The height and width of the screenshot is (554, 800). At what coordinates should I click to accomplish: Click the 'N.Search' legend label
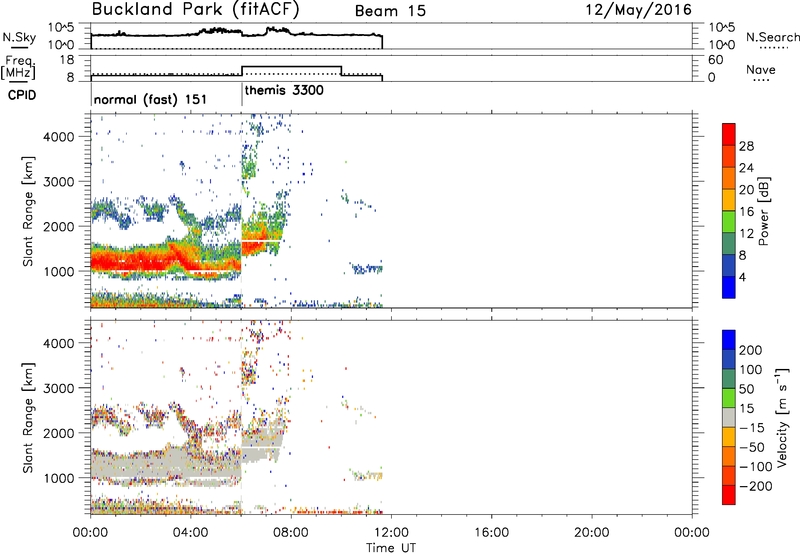click(772, 37)
